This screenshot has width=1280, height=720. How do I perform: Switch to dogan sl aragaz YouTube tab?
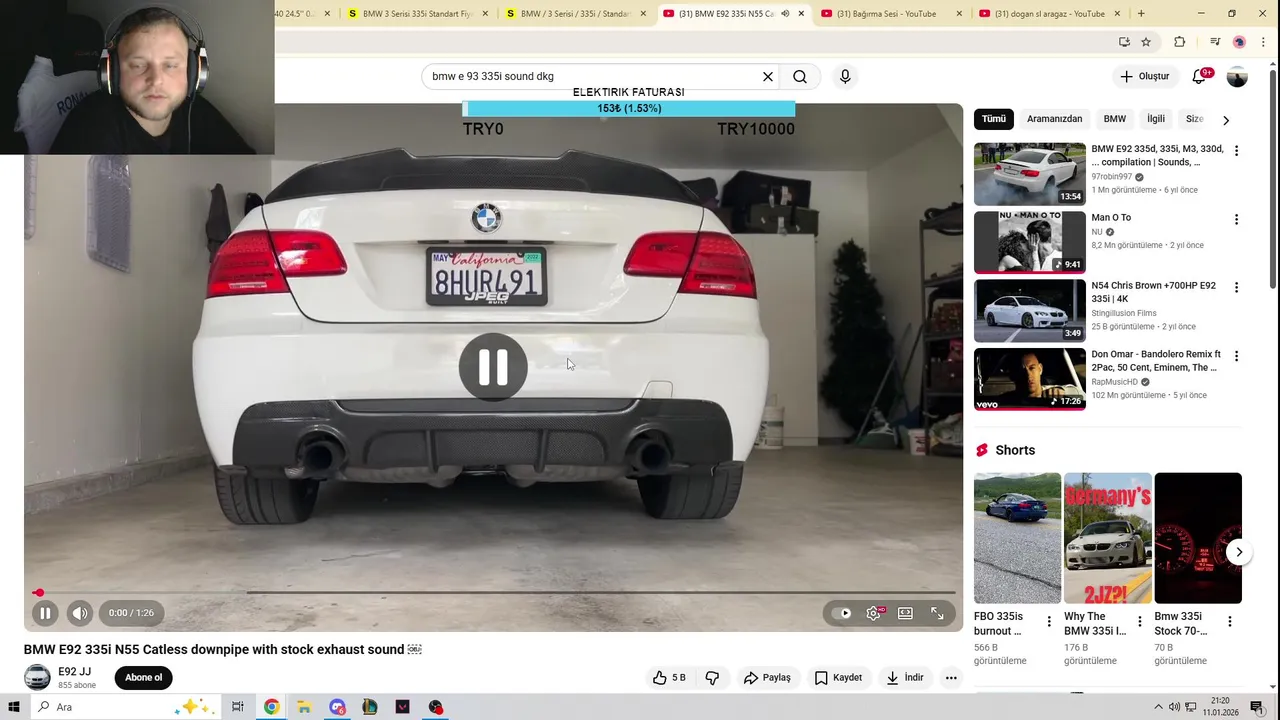pyautogui.click(x=1050, y=14)
